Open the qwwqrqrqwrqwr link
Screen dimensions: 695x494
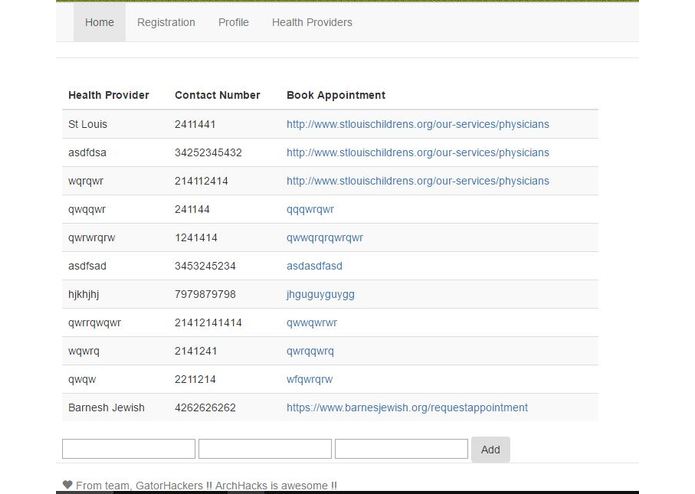[x=324, y=238]
